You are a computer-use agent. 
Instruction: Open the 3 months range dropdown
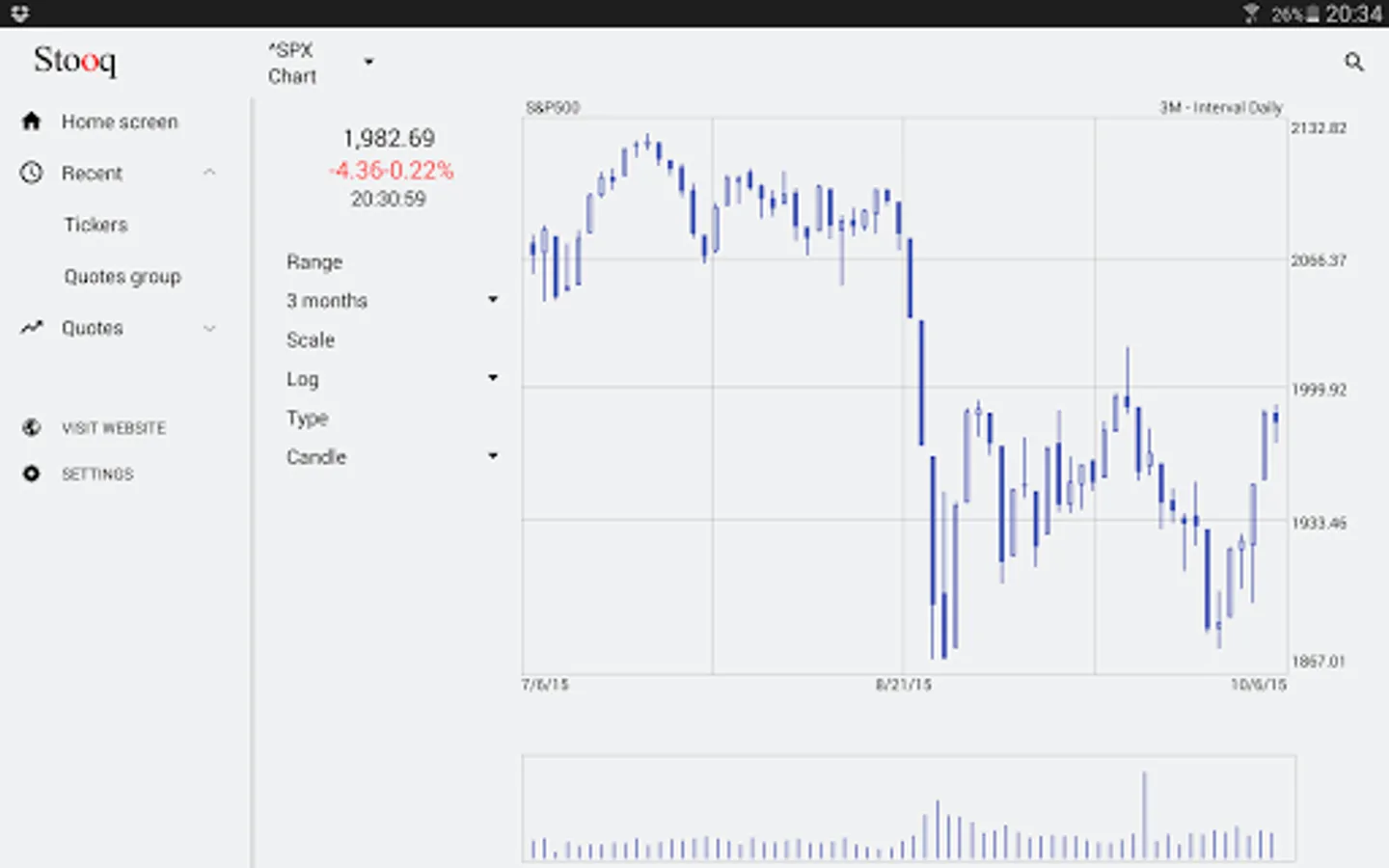point(493,300)
